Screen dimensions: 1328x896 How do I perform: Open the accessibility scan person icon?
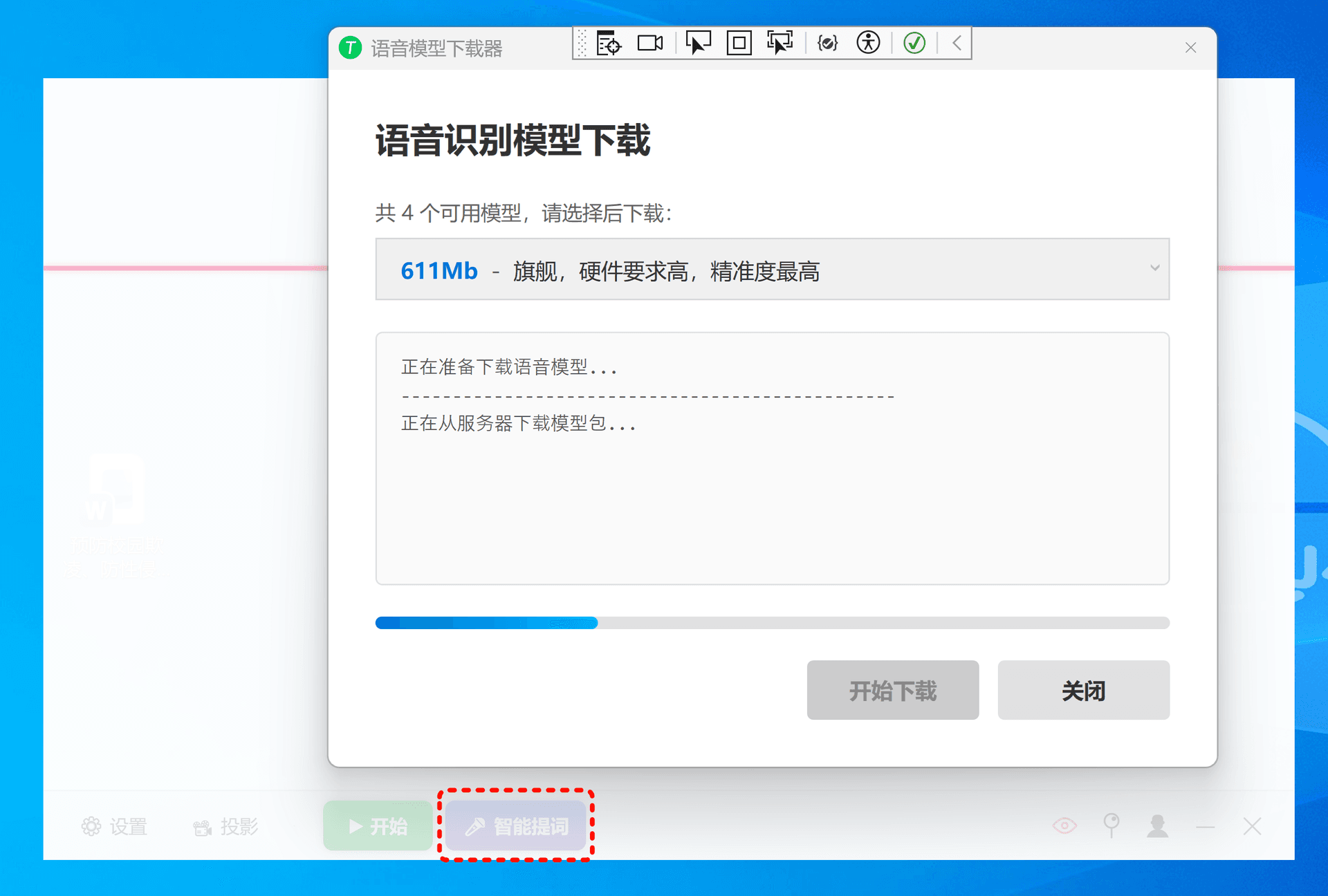point(868,44)
